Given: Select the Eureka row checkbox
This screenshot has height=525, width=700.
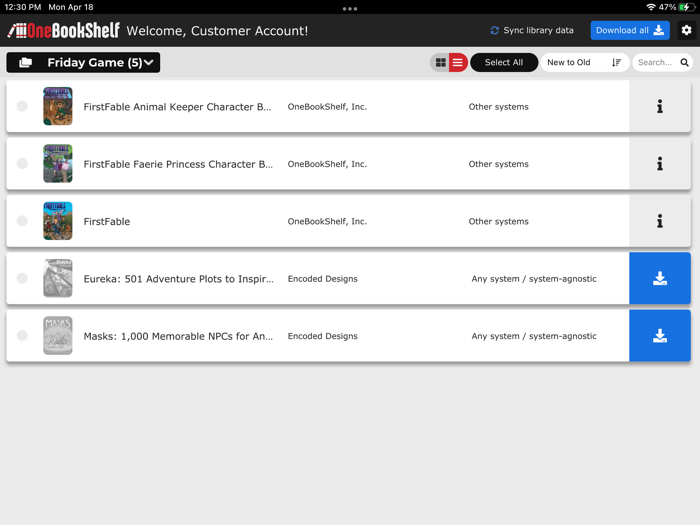Looking at the screenshot, I should point(22,278).
